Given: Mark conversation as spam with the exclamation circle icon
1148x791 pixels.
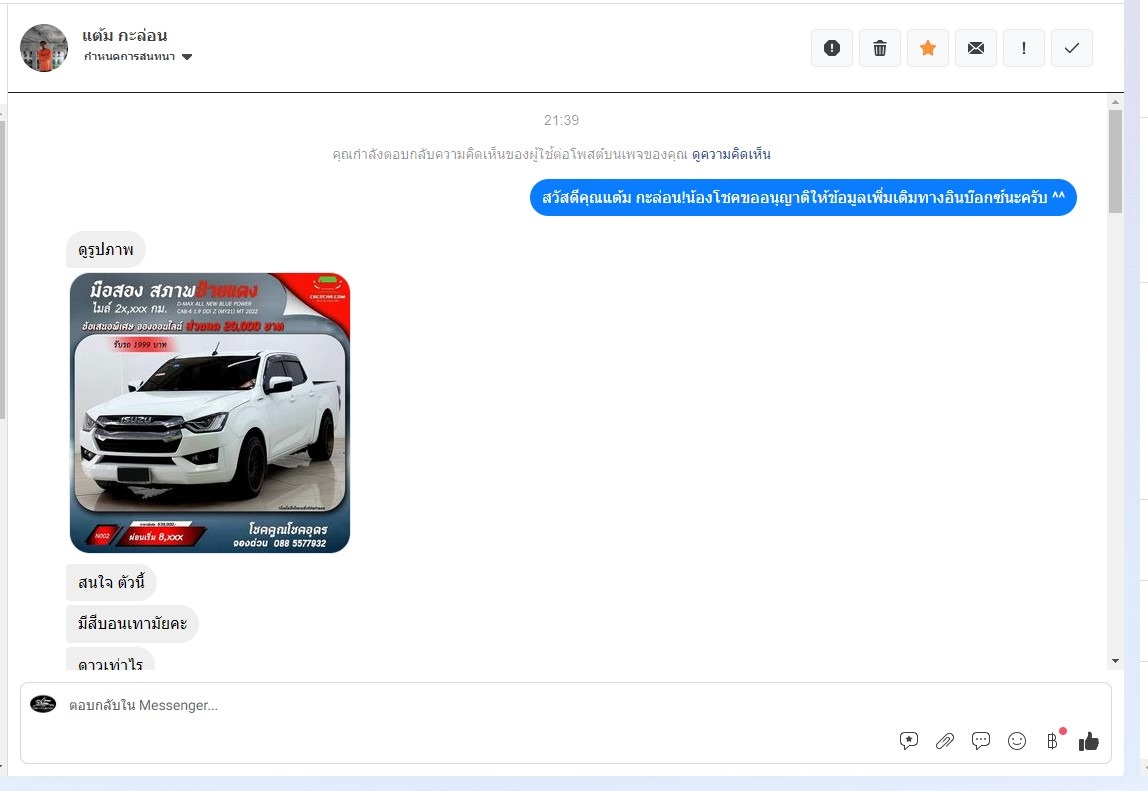Looking at the screenshot, I should [x=832, y=48].
